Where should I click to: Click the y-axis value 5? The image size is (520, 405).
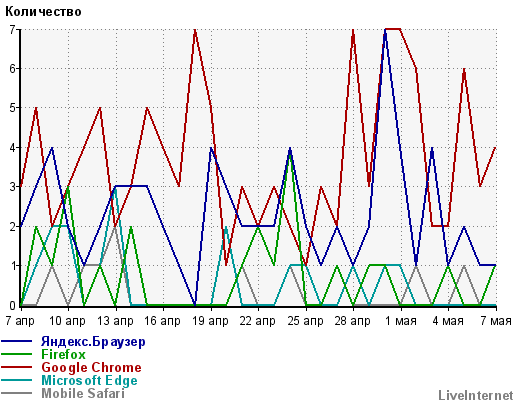pos(13,108)
